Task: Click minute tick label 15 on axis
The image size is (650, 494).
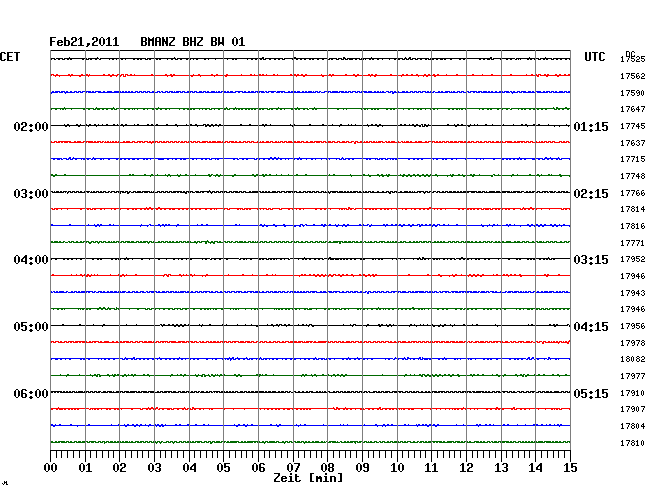Action: (570, 468)
